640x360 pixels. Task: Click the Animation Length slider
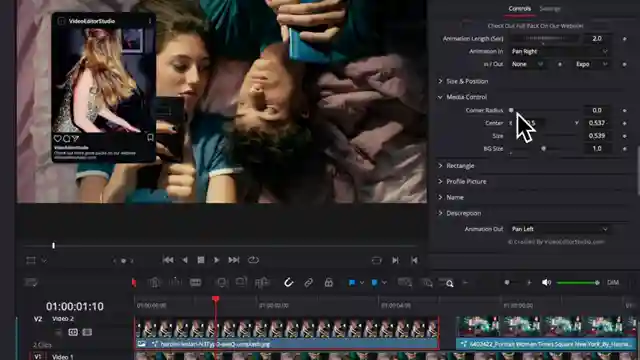pyautogui.click(x=544, y=38)
